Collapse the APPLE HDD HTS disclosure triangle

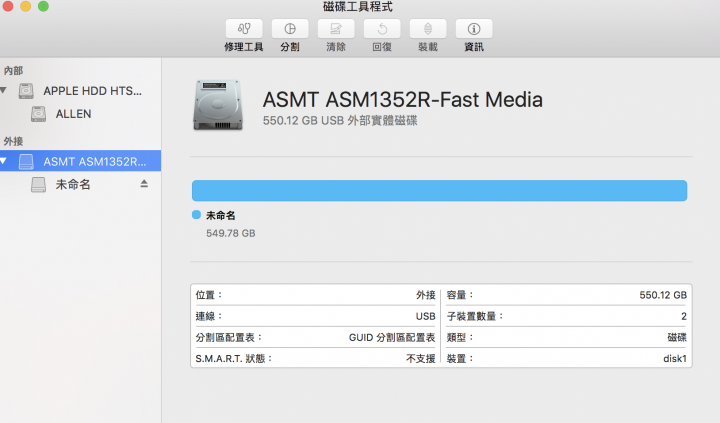4,90
